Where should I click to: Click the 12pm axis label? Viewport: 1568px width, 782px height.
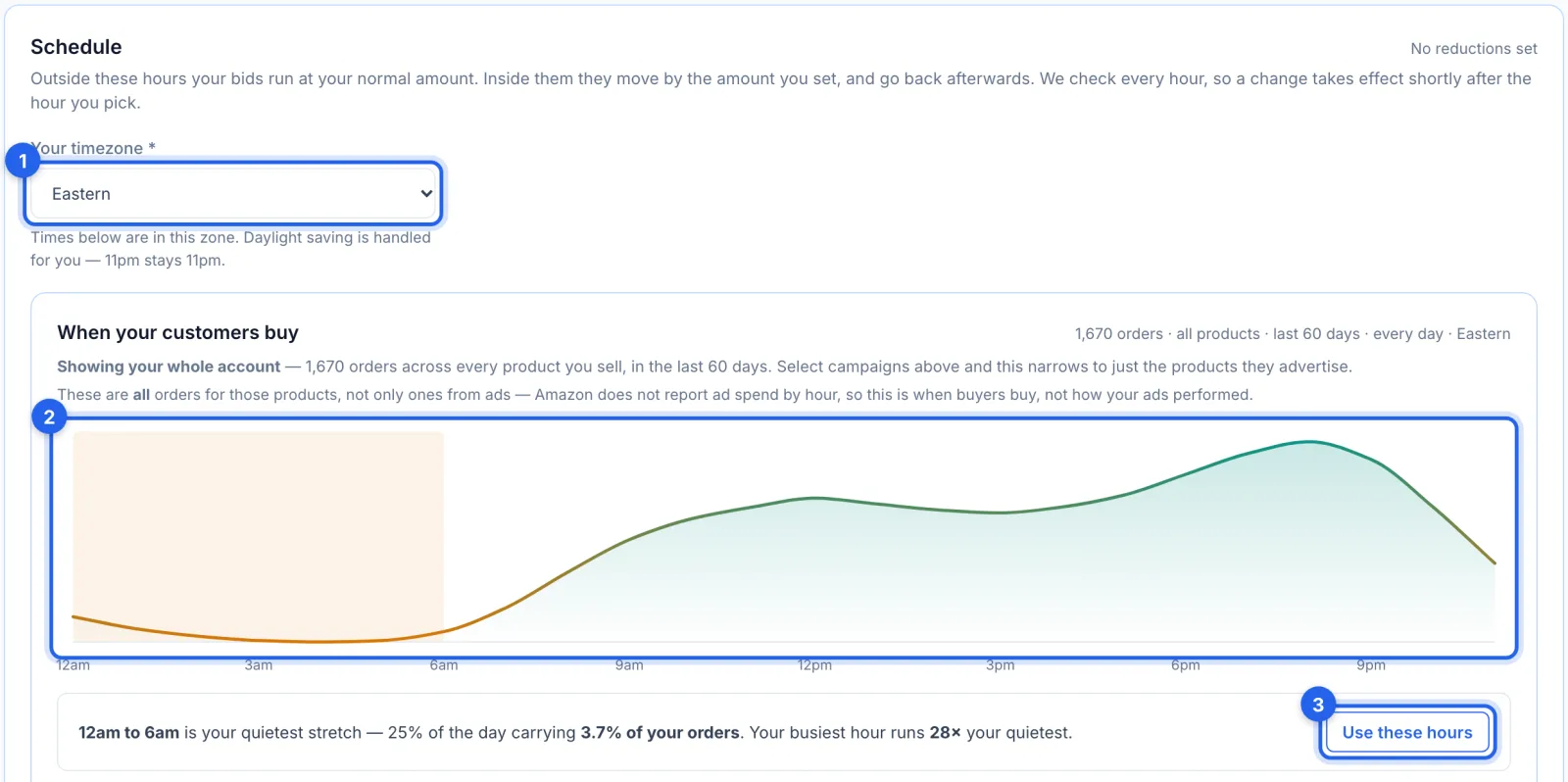click(814, 665)
